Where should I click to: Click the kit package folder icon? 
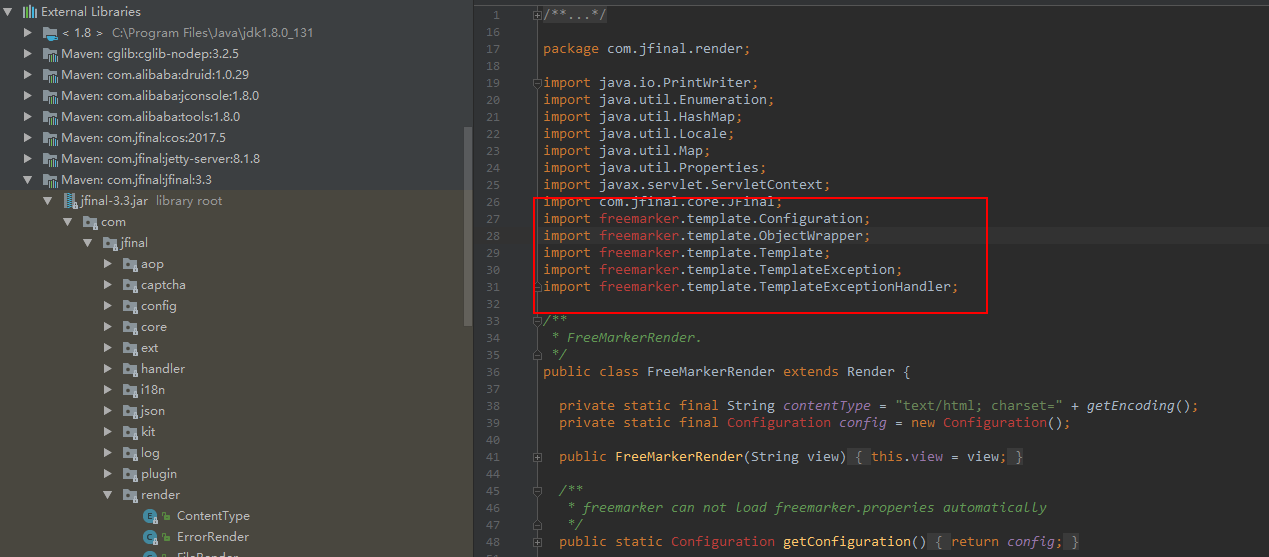coord(130,432)
